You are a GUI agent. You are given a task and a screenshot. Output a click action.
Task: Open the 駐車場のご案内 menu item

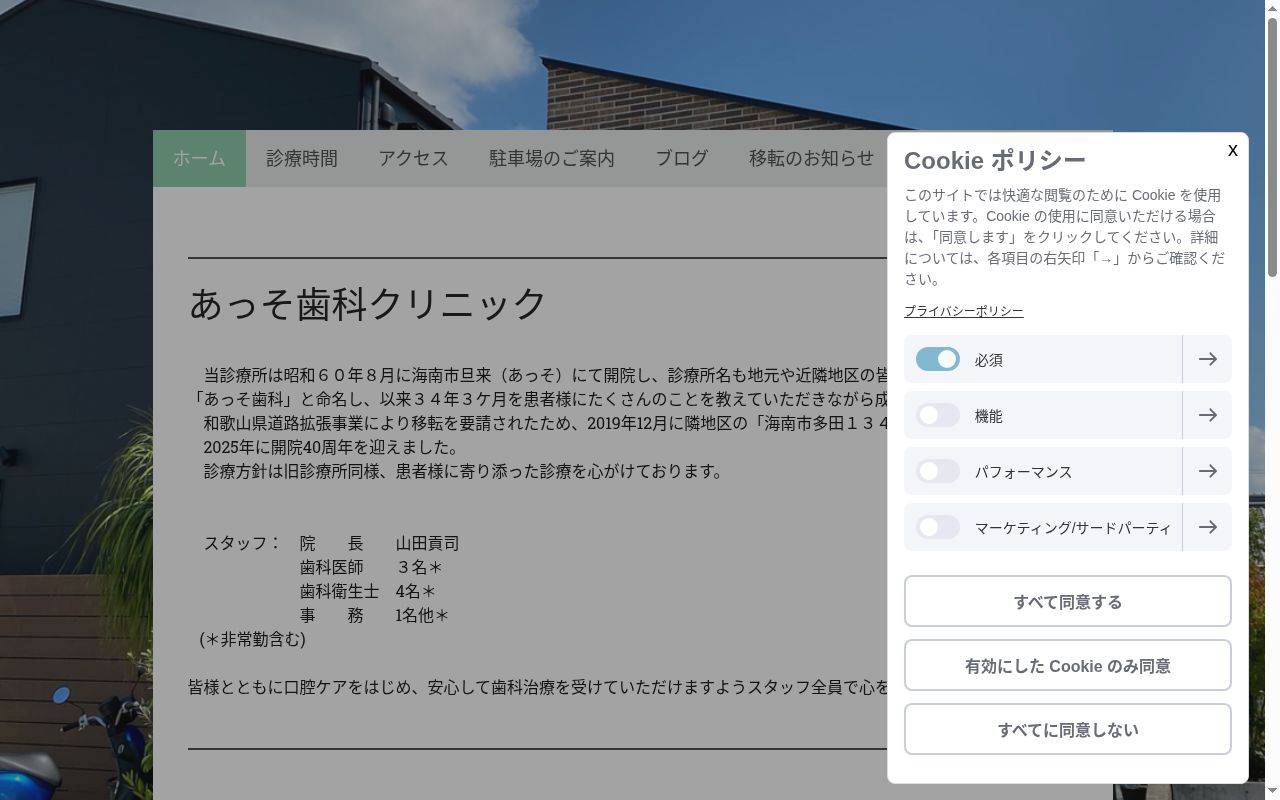(x=552, y=158)
